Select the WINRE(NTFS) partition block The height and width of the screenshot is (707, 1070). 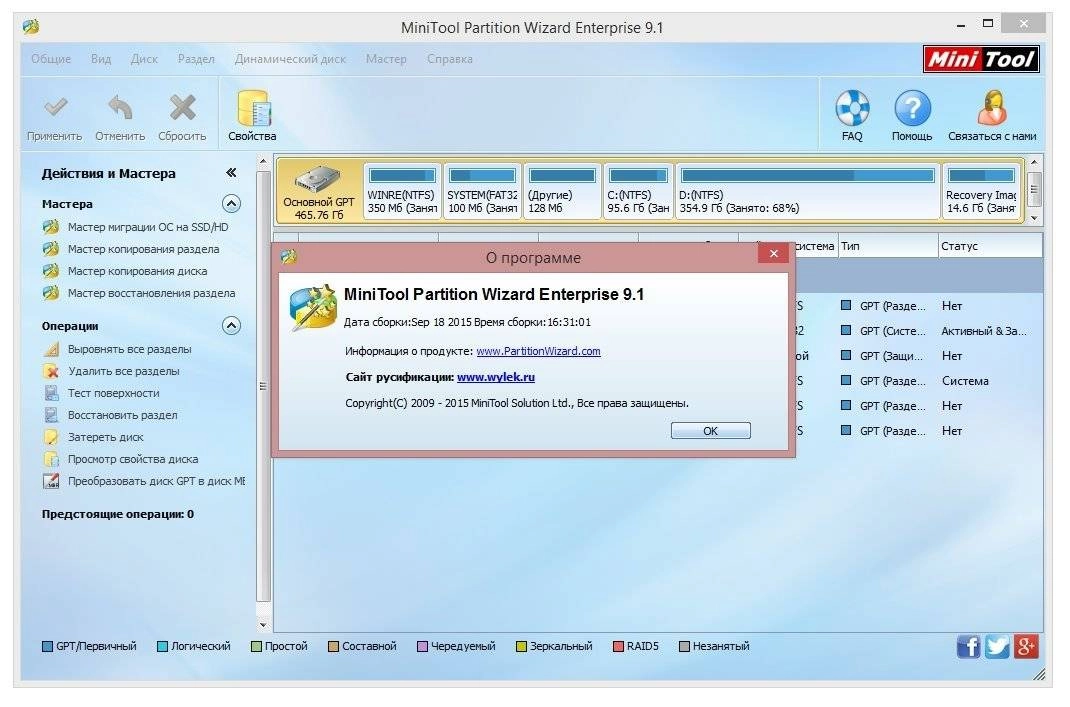[x=402, y=191]
